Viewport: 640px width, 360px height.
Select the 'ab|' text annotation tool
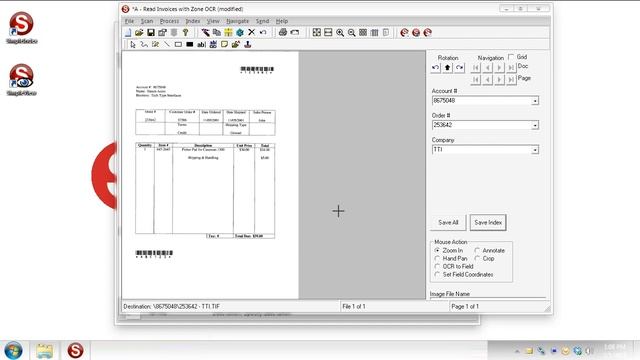pyautogui.click(x=201, y=44)
